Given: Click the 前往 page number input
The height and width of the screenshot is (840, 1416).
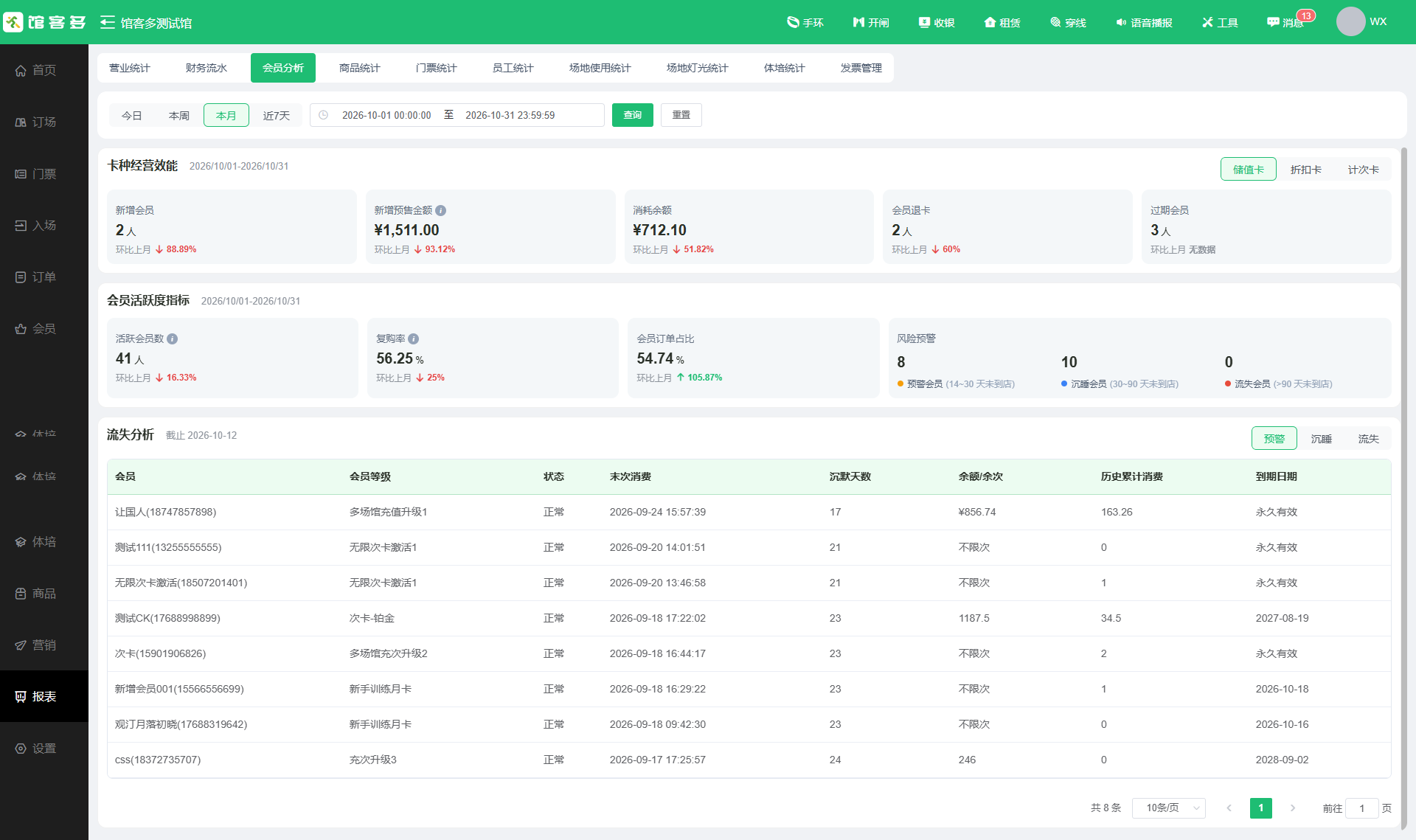Looking at the screenshot, I should (1362, 808).
